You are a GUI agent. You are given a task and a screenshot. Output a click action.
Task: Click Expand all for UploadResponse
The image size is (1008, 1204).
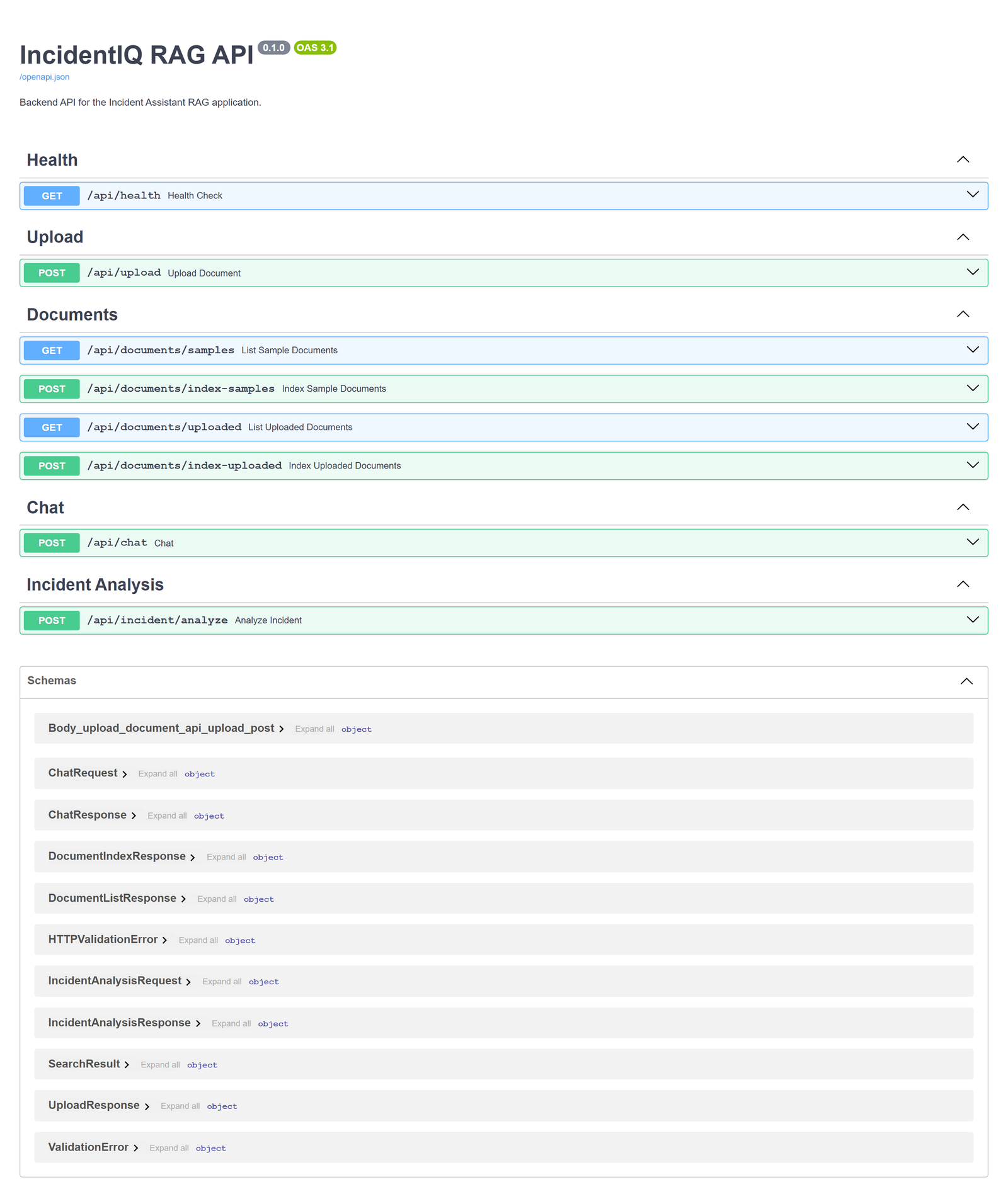pyautogui.click(x=180, y=1106)
